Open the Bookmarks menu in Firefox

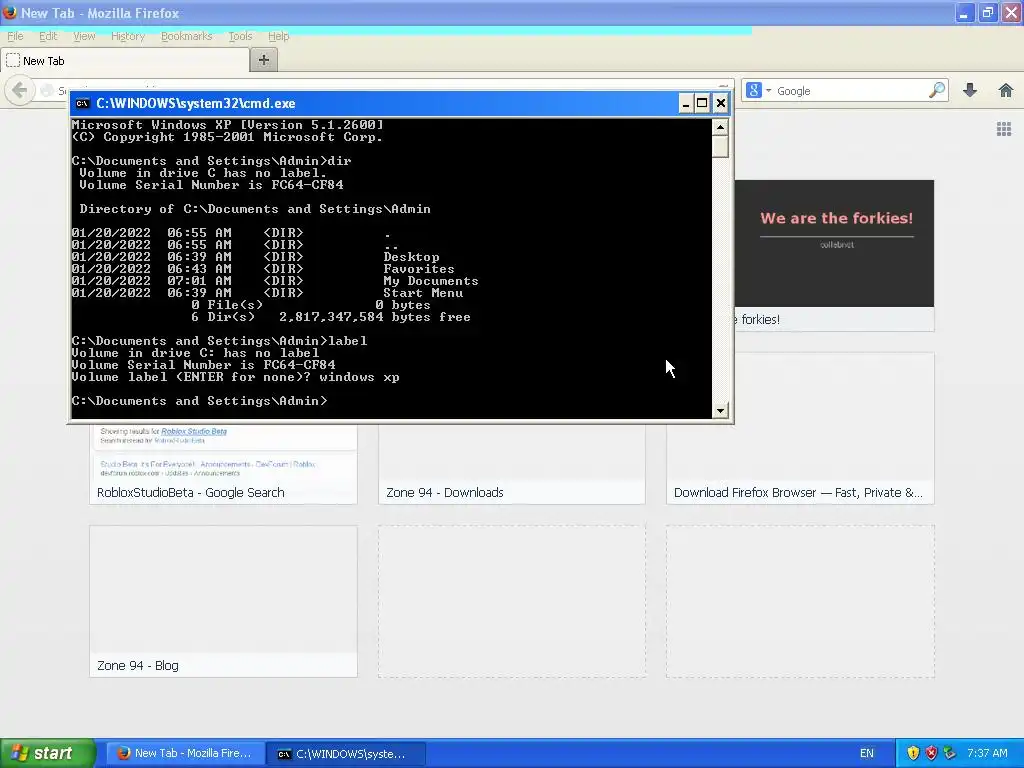pos(186,36)
